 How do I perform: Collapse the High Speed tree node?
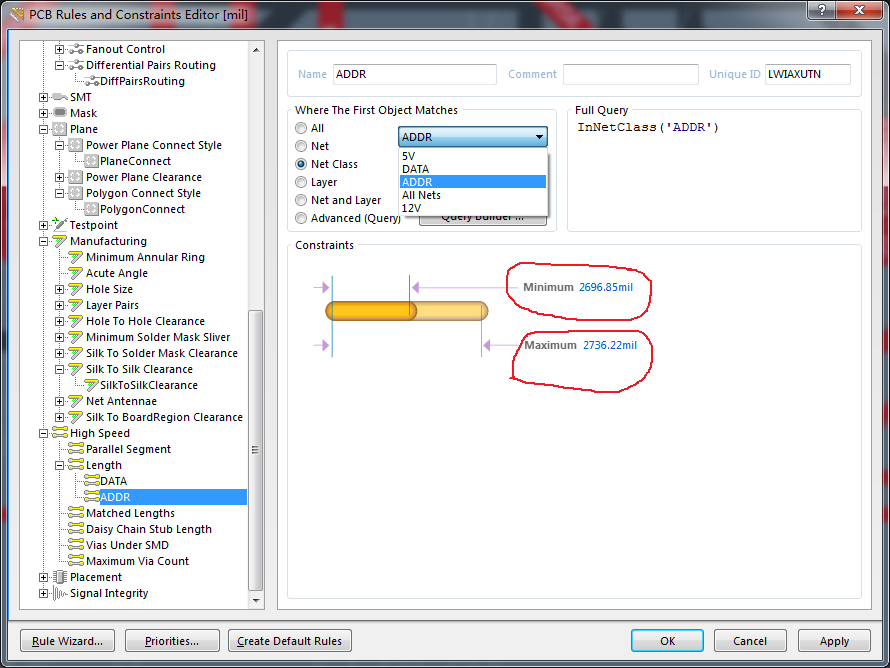(44, 434)
